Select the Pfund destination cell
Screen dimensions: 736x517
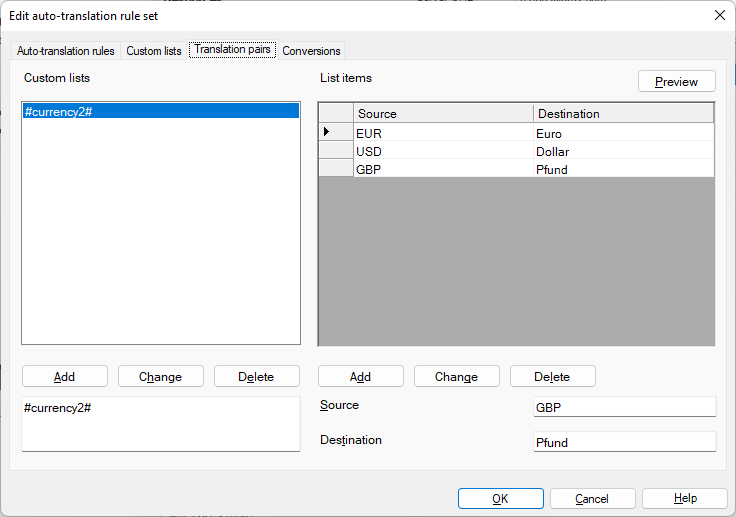coord(623,170)
